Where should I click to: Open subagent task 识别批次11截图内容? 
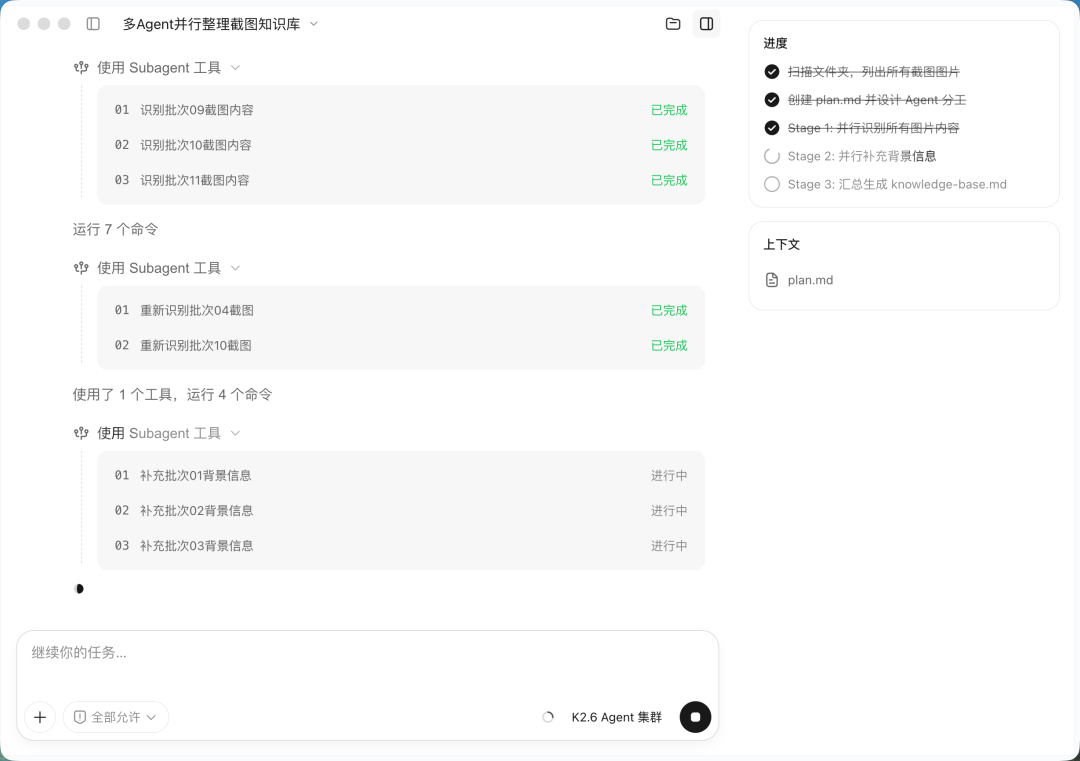coord(401,180)
